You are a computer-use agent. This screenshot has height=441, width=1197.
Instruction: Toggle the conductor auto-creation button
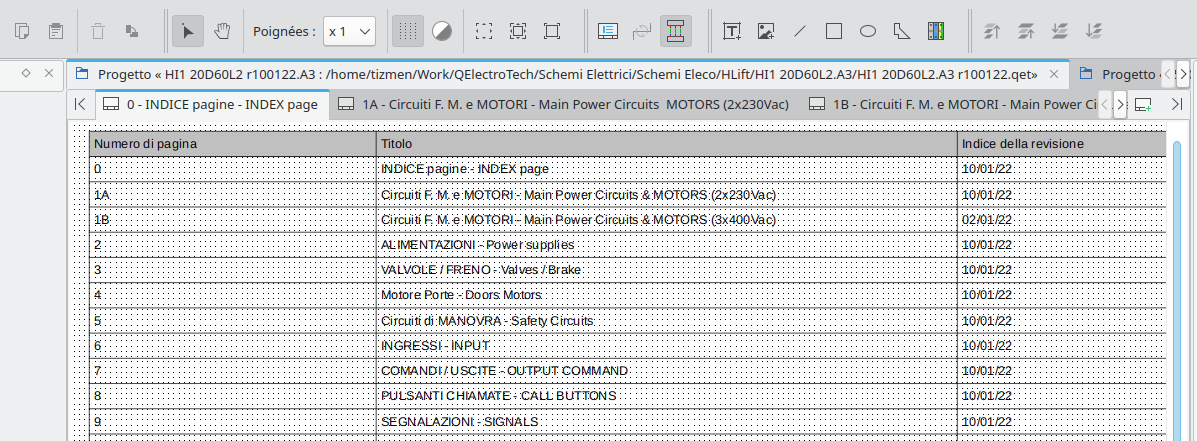676,31
